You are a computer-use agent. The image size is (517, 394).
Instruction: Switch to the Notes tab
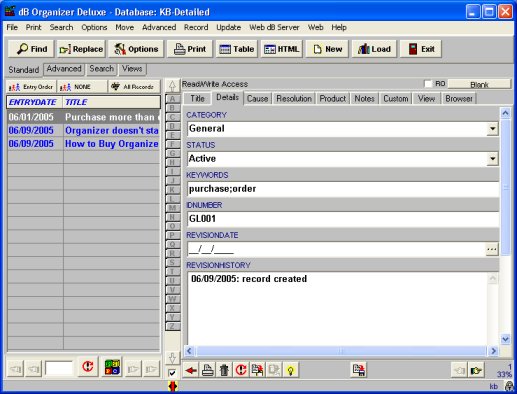[x=364, y=99]
